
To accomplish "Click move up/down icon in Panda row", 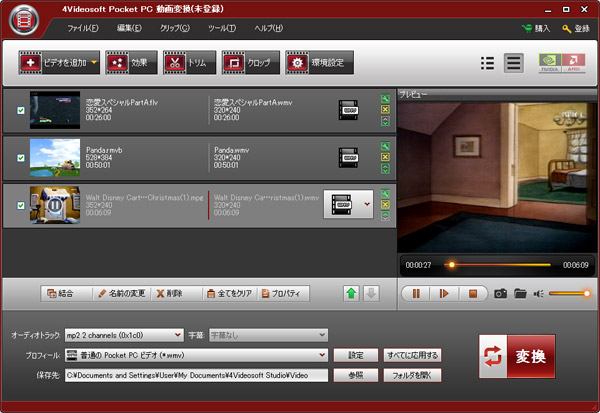I will click(x=385, y=169).
